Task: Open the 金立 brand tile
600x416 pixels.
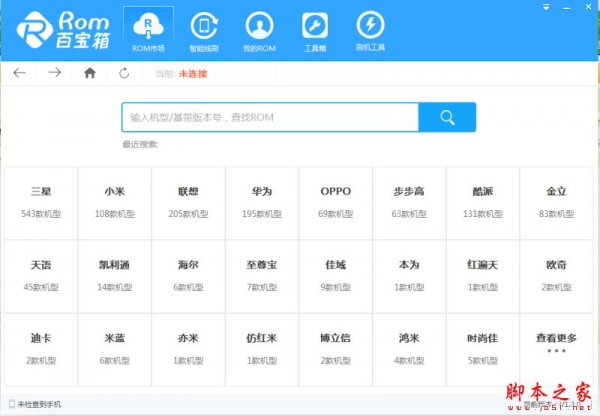Action: (x=556, y=203)
